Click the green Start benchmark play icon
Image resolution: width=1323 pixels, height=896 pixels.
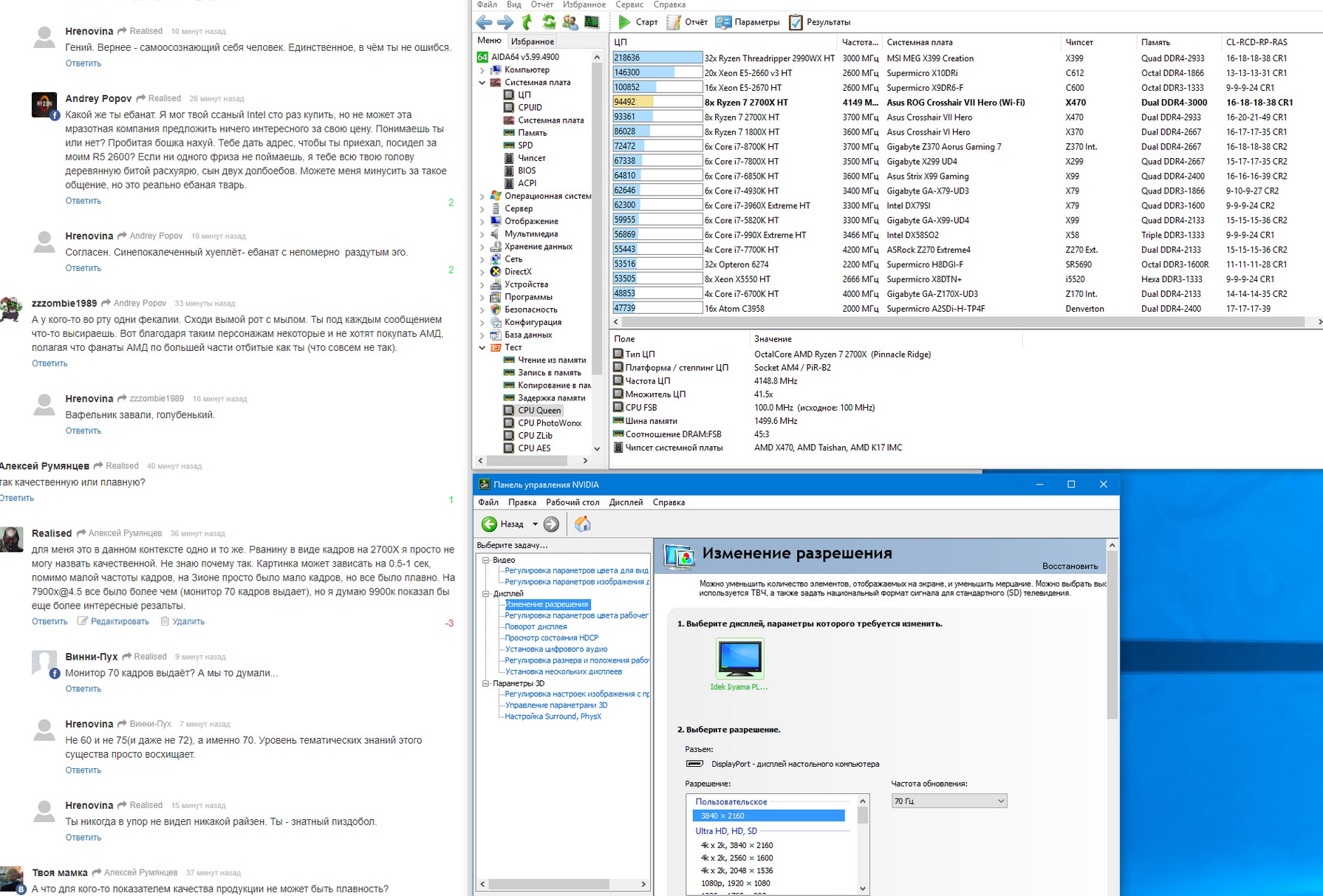pos(625,22)
